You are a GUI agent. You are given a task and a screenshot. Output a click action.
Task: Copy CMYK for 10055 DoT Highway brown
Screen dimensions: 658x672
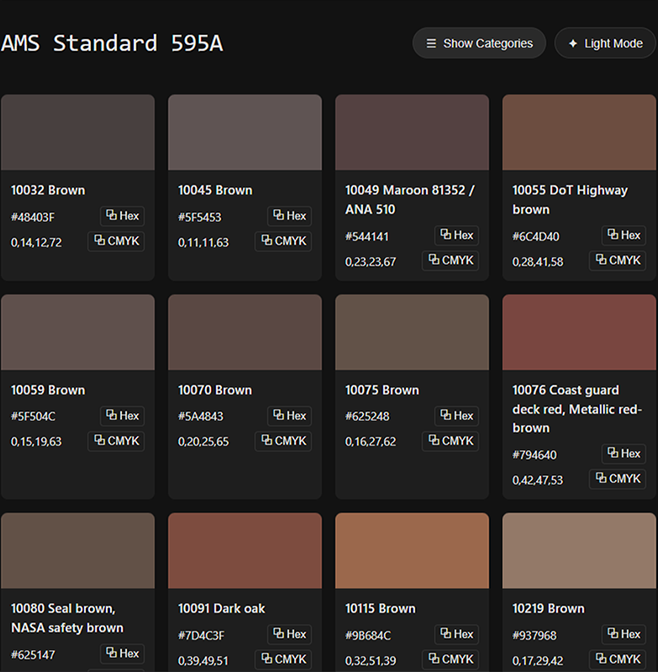[x=618, y=261]
